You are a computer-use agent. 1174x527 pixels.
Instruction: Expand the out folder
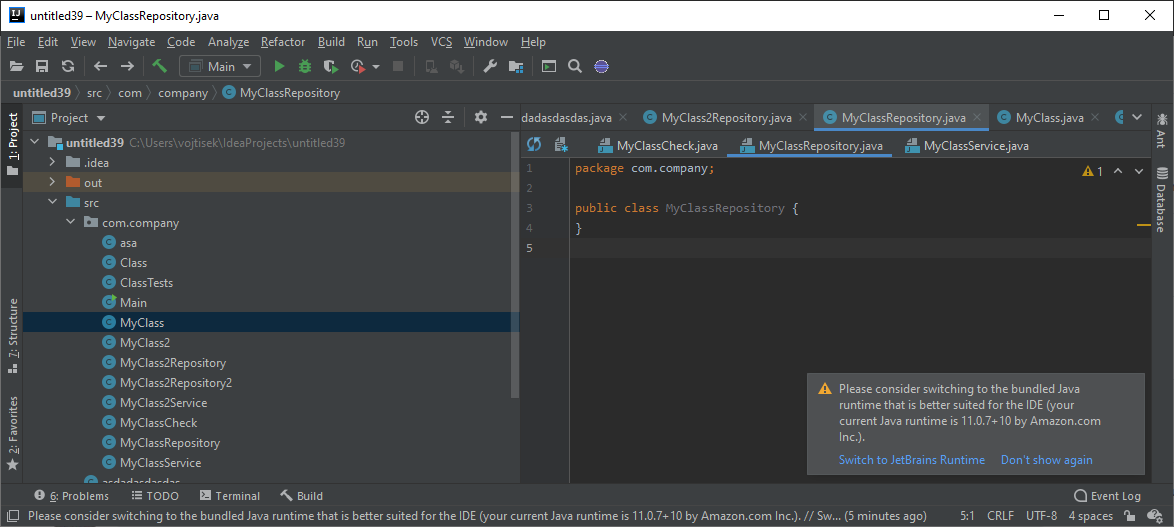(x=52, y=183)
